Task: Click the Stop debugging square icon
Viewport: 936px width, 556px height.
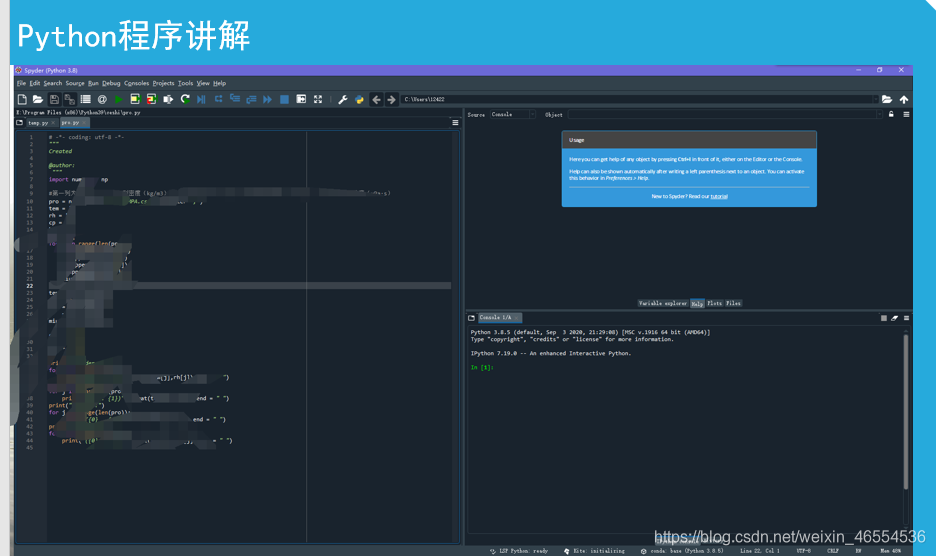Action: (x=285, y=100)
